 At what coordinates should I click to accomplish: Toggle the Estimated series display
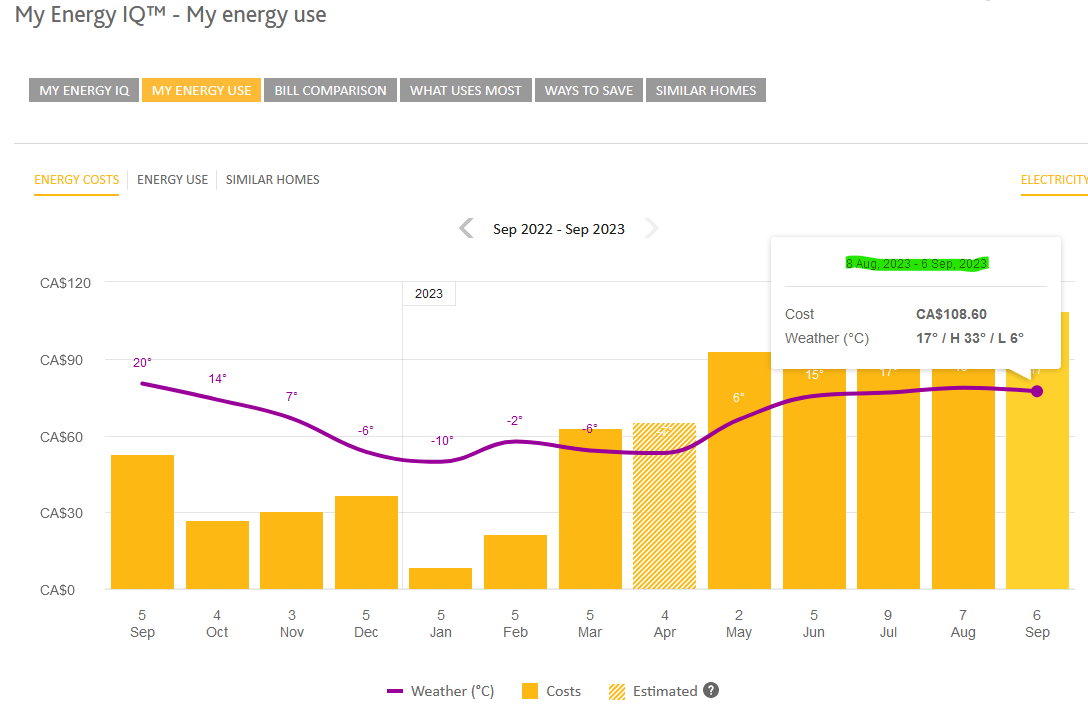(662, 690)
